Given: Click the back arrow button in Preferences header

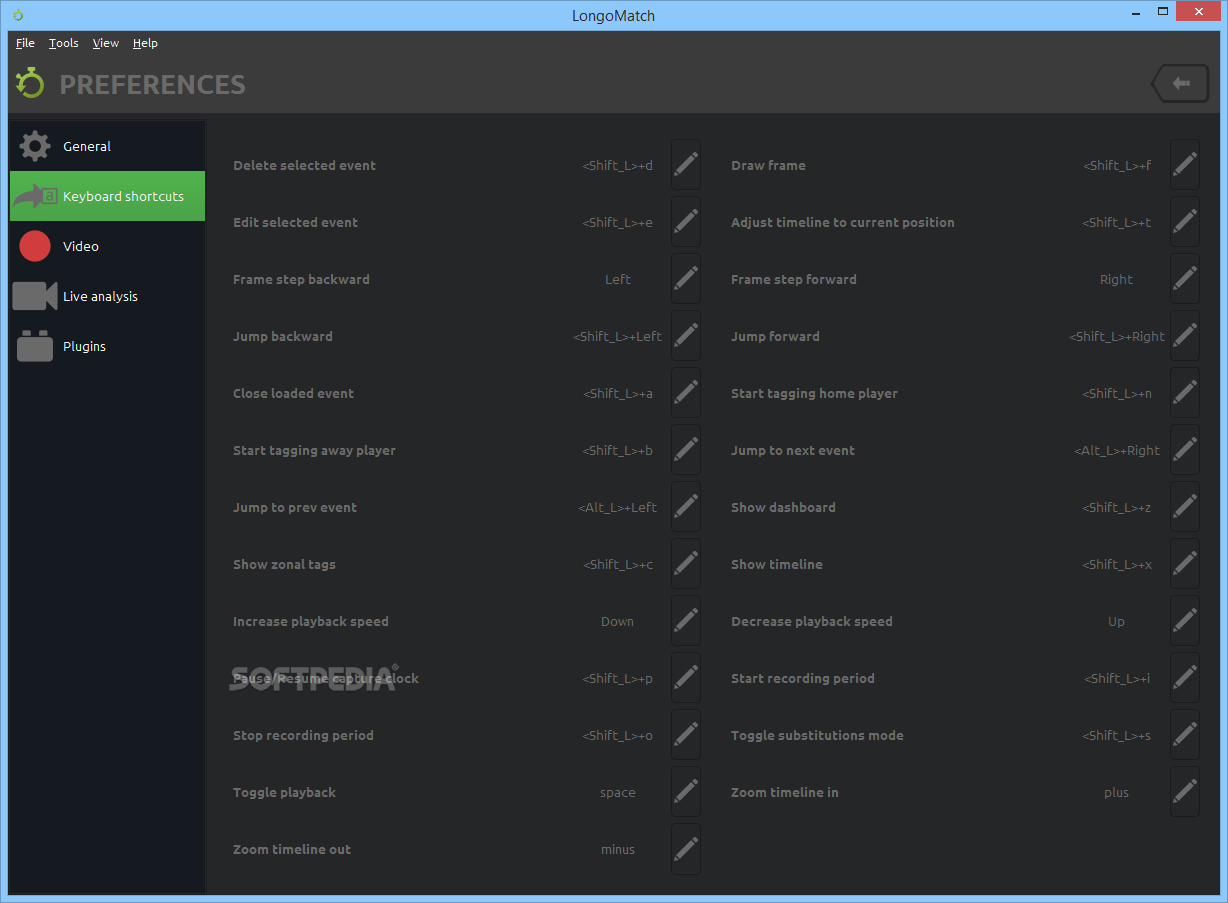Looking at the screenshot, I should (1180, 84).
